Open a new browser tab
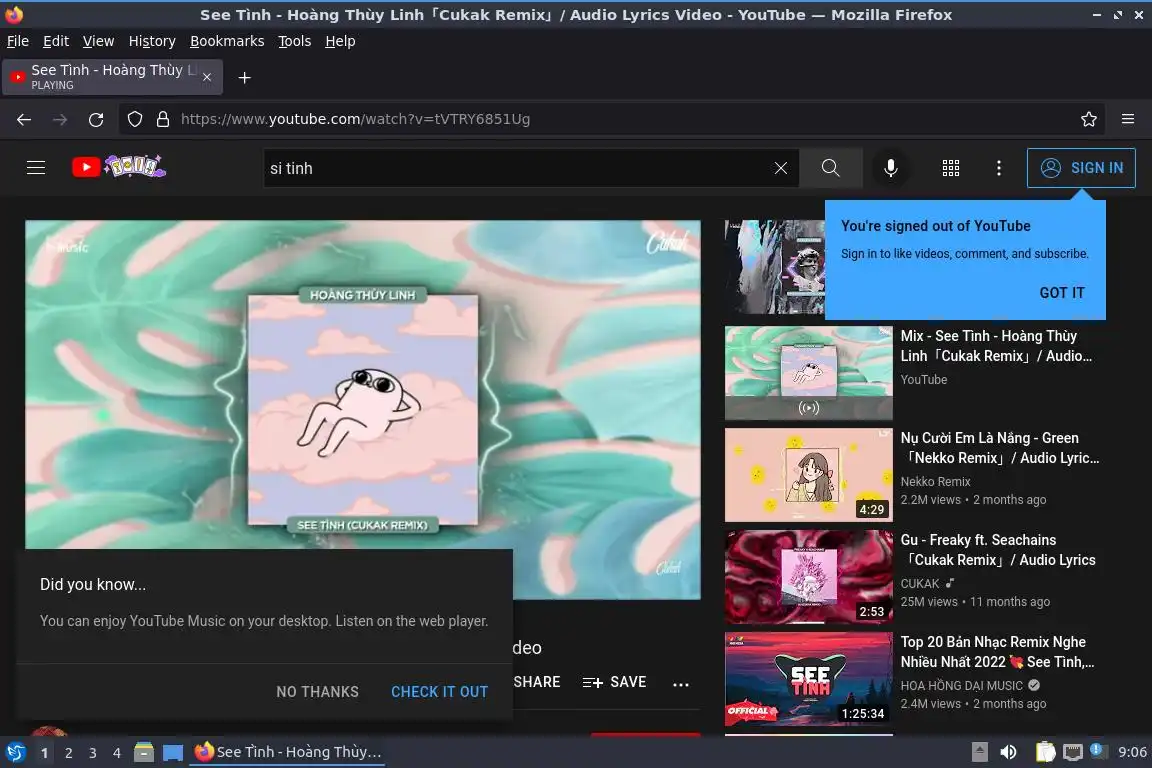 tap(245, 77)
